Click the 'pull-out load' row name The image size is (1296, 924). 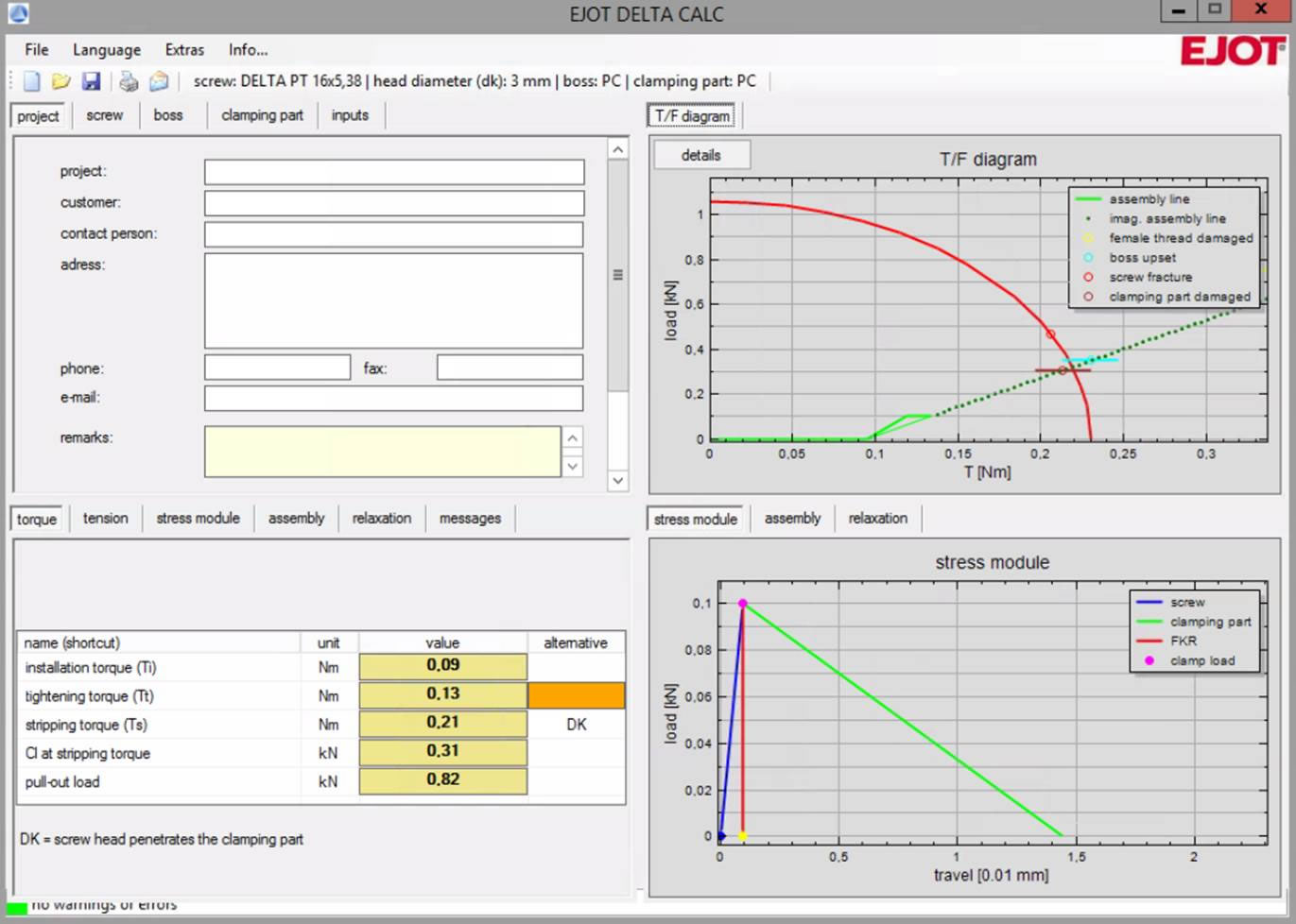click(62, 782)
